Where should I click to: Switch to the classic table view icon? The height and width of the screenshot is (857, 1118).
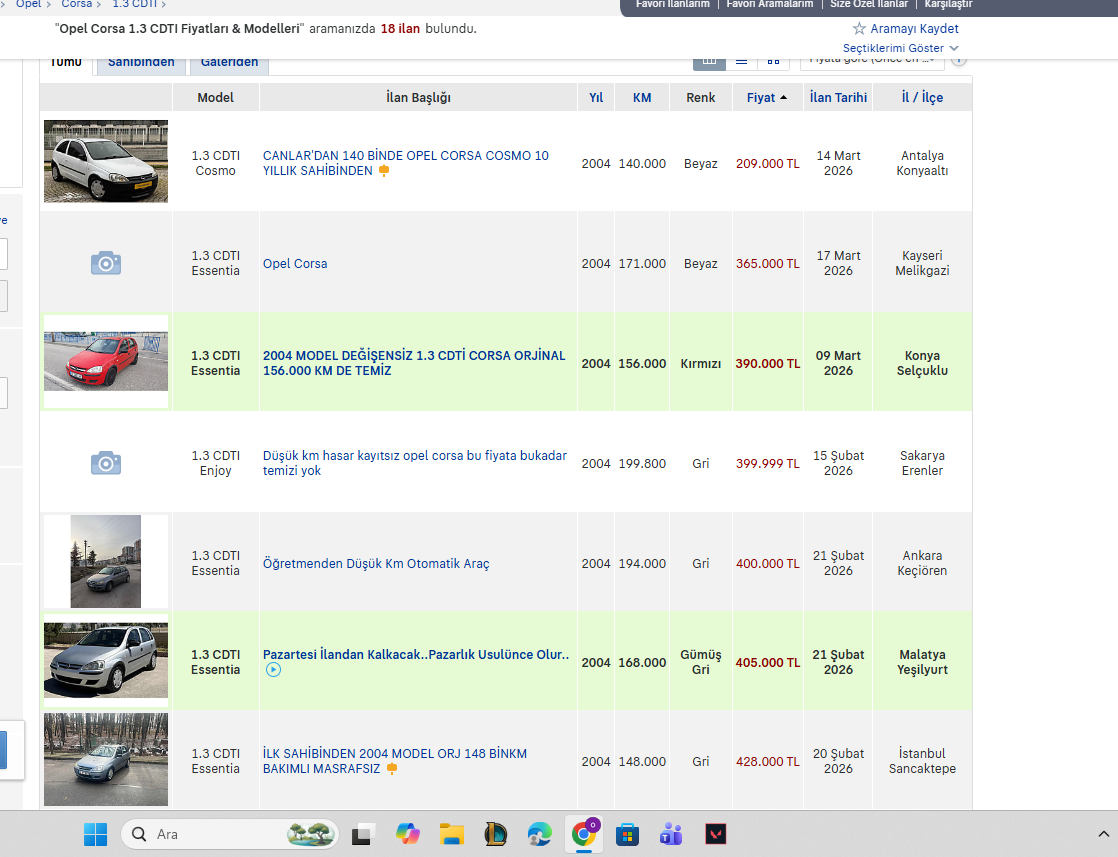point(709,61)
